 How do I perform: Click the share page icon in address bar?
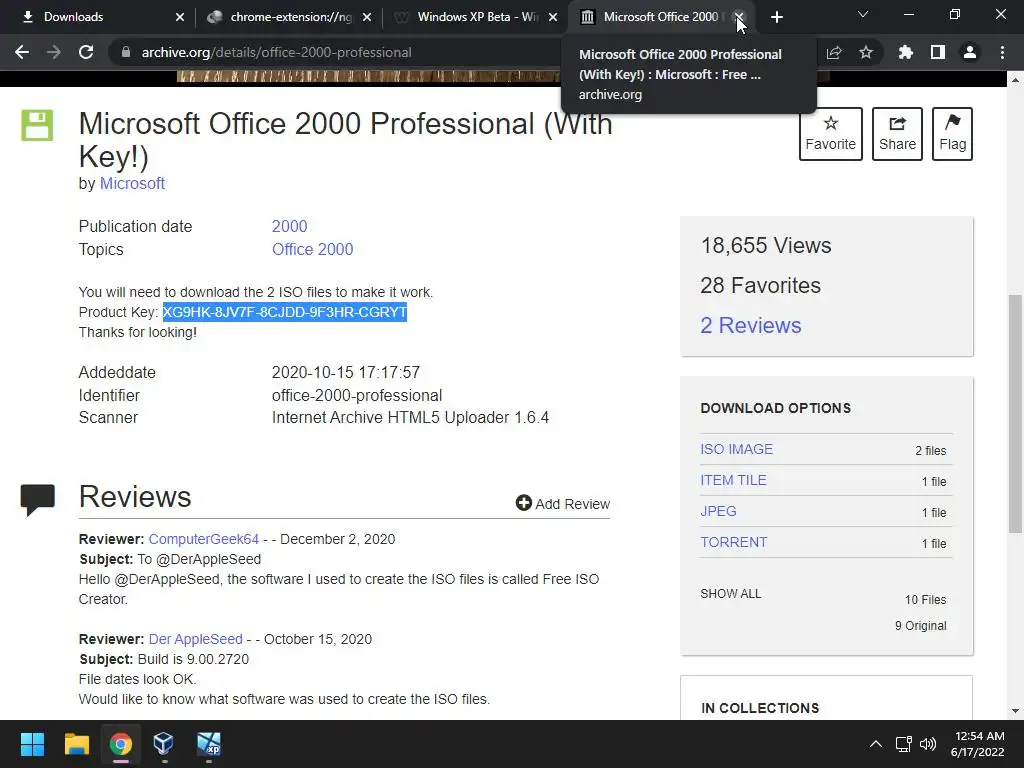point(834,52)
